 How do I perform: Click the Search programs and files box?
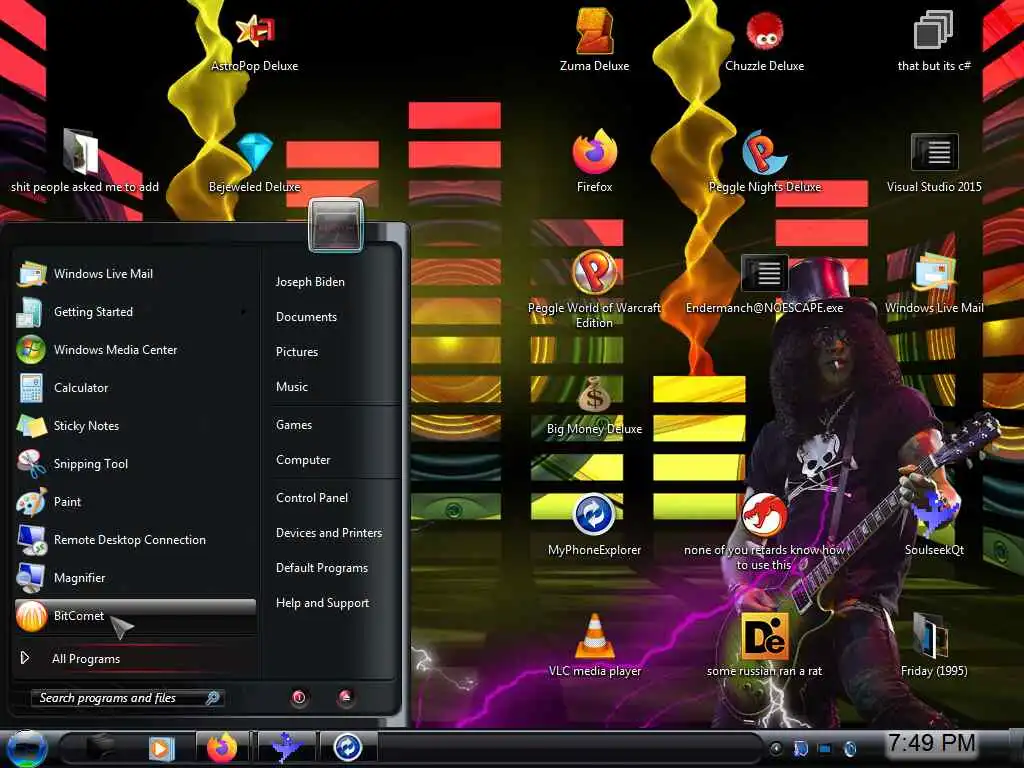pyautogui.click(x=127, y=698)
